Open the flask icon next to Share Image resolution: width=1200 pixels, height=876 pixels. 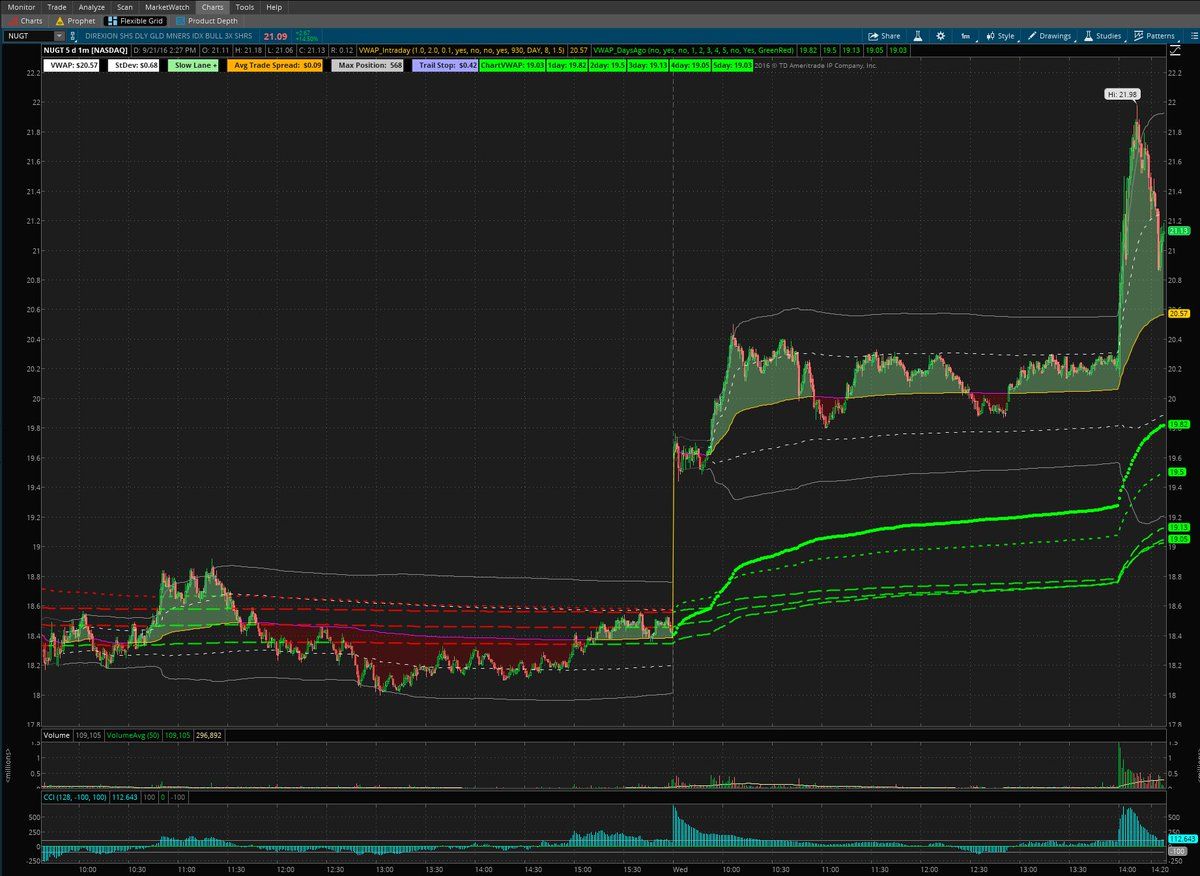pos(917,36)
